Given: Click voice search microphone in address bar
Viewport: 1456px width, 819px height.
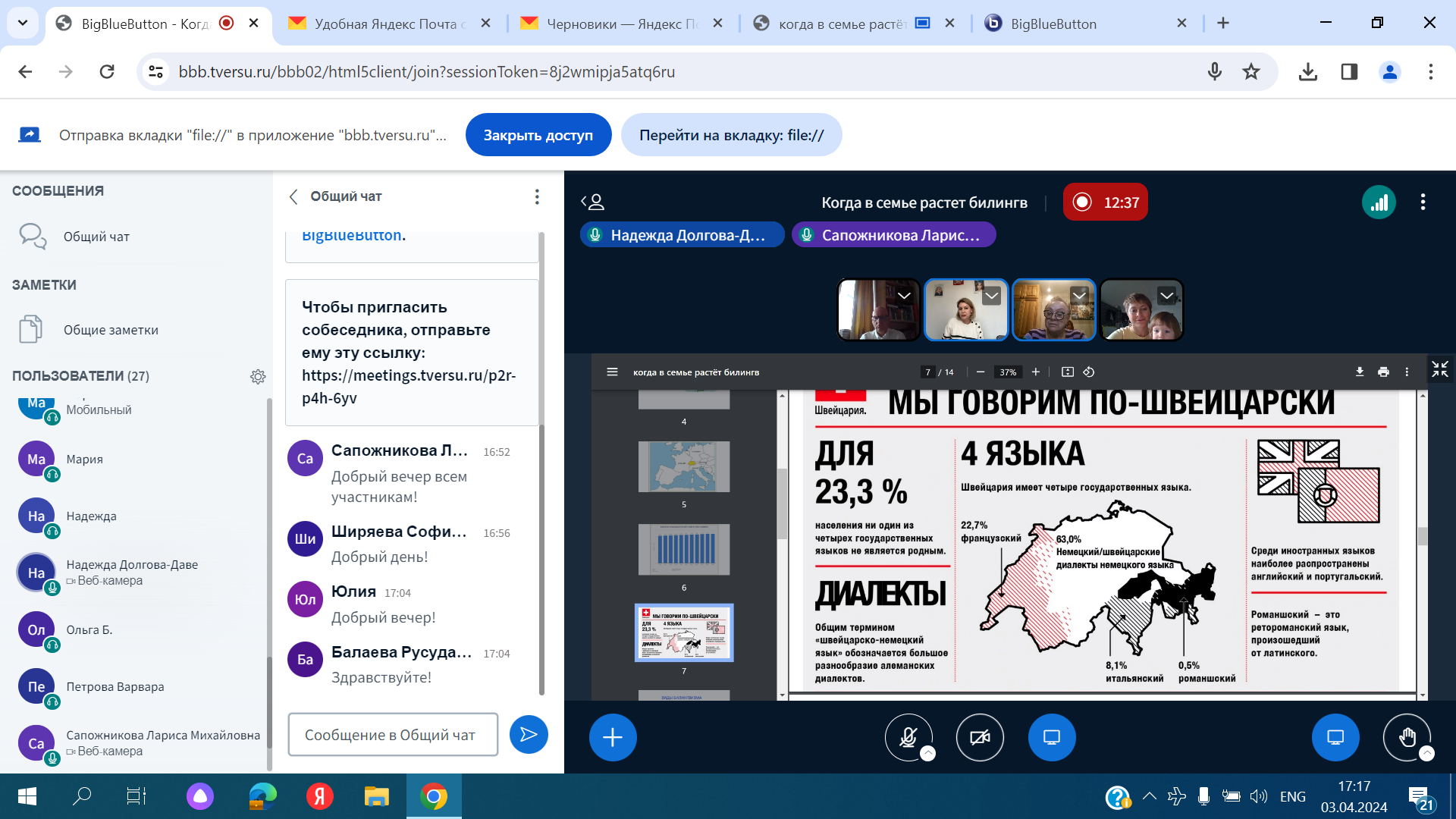Looking at the screenshot, I should pyautogui.click(x=1215, y=72).
